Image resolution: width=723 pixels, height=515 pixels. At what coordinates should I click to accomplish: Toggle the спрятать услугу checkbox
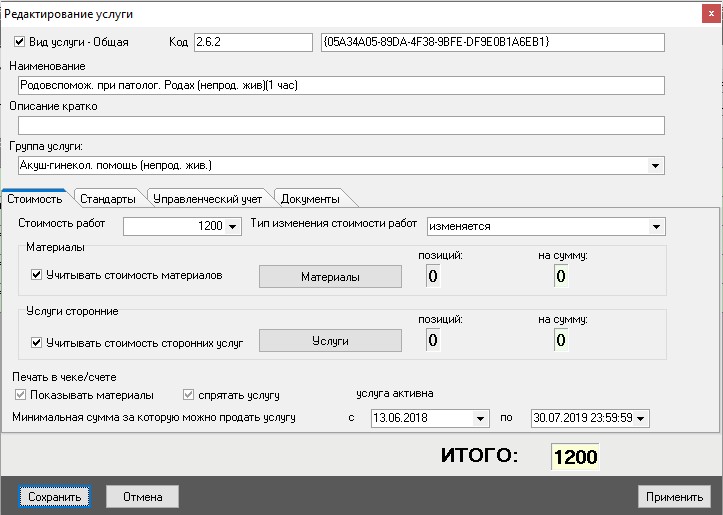point(190,395)
